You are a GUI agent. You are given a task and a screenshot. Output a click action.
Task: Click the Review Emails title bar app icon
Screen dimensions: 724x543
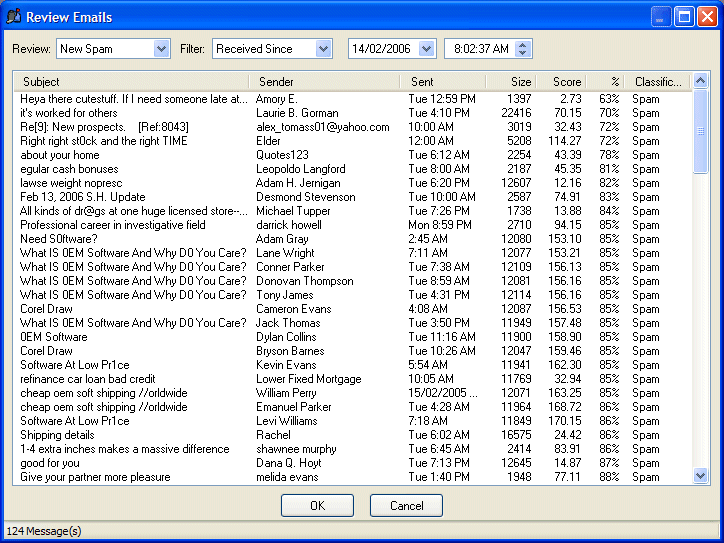point(14,17)
